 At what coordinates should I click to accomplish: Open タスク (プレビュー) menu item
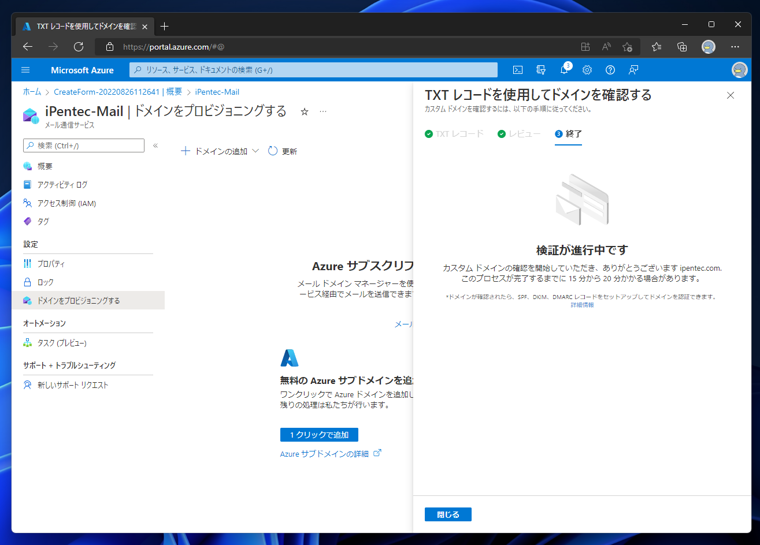55,343
